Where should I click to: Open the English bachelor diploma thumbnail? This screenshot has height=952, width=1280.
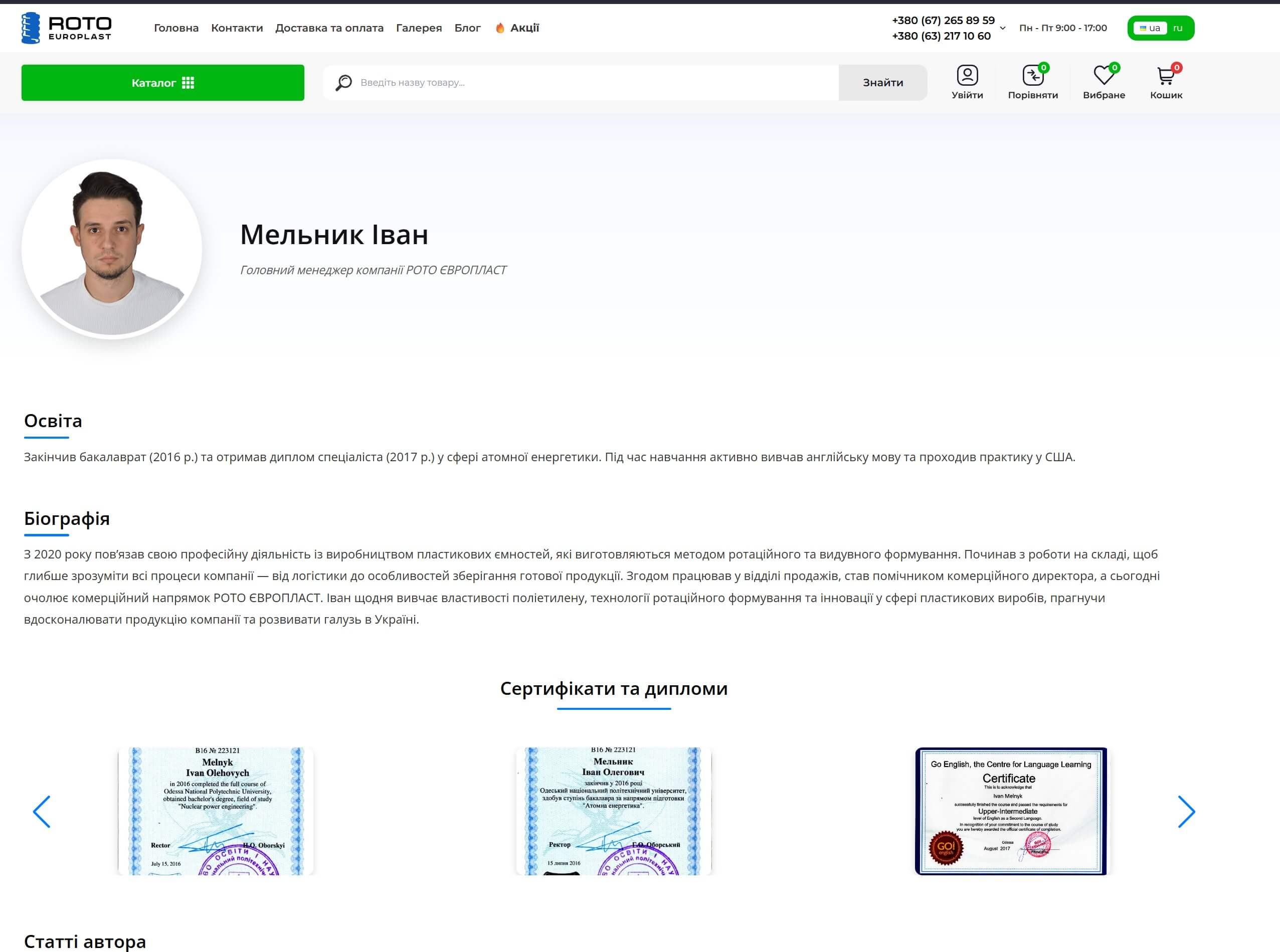(216, 812)
